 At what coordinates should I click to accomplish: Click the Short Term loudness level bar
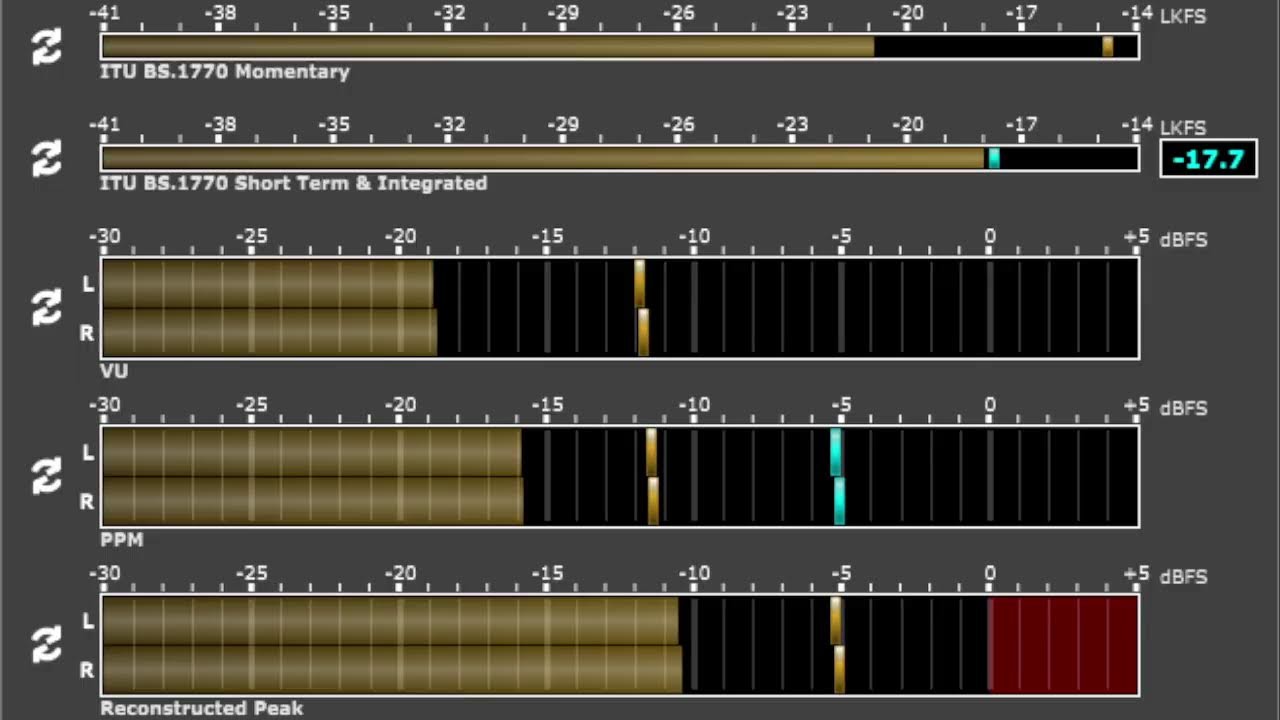pos(543,158)
